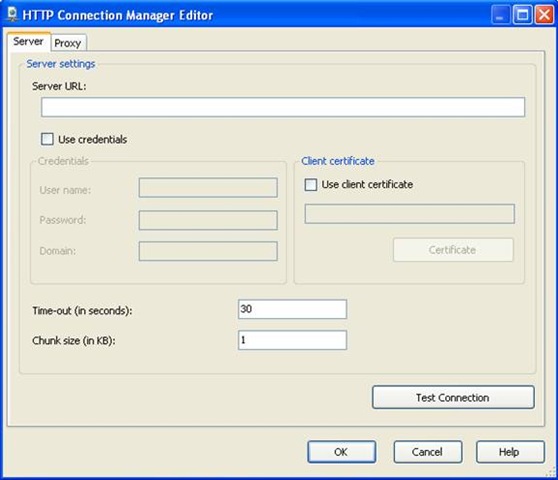Minimize the editor window
Image resolution: width=558 pixels, height=480 pixels.
pos(501,15)
